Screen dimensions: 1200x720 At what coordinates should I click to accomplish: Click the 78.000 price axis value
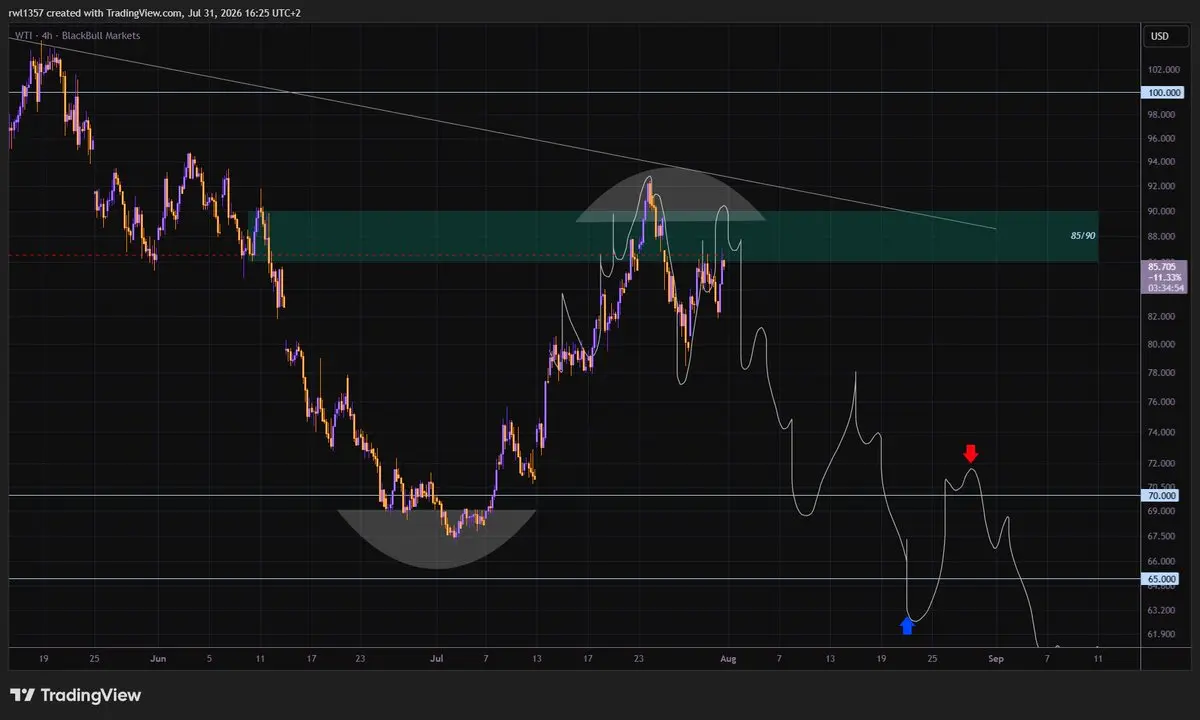point(1163,373)
